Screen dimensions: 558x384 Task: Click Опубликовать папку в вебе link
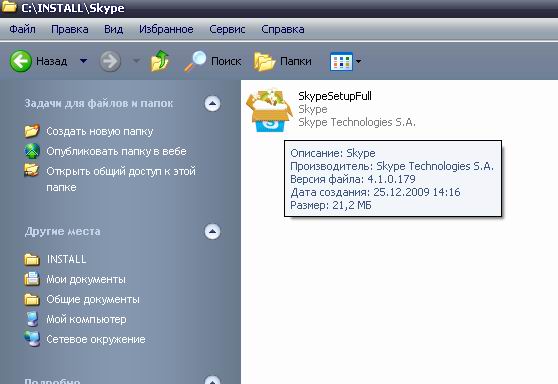116,151
